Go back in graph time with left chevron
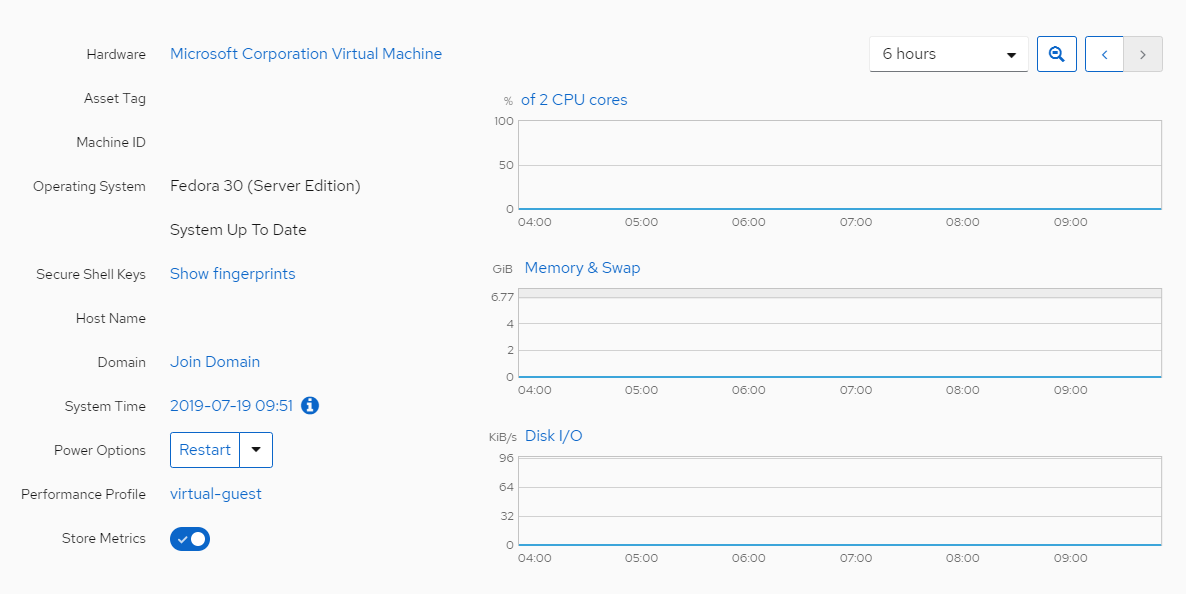The height and width of the screenshot is (594, 1186). point(1104,53)
